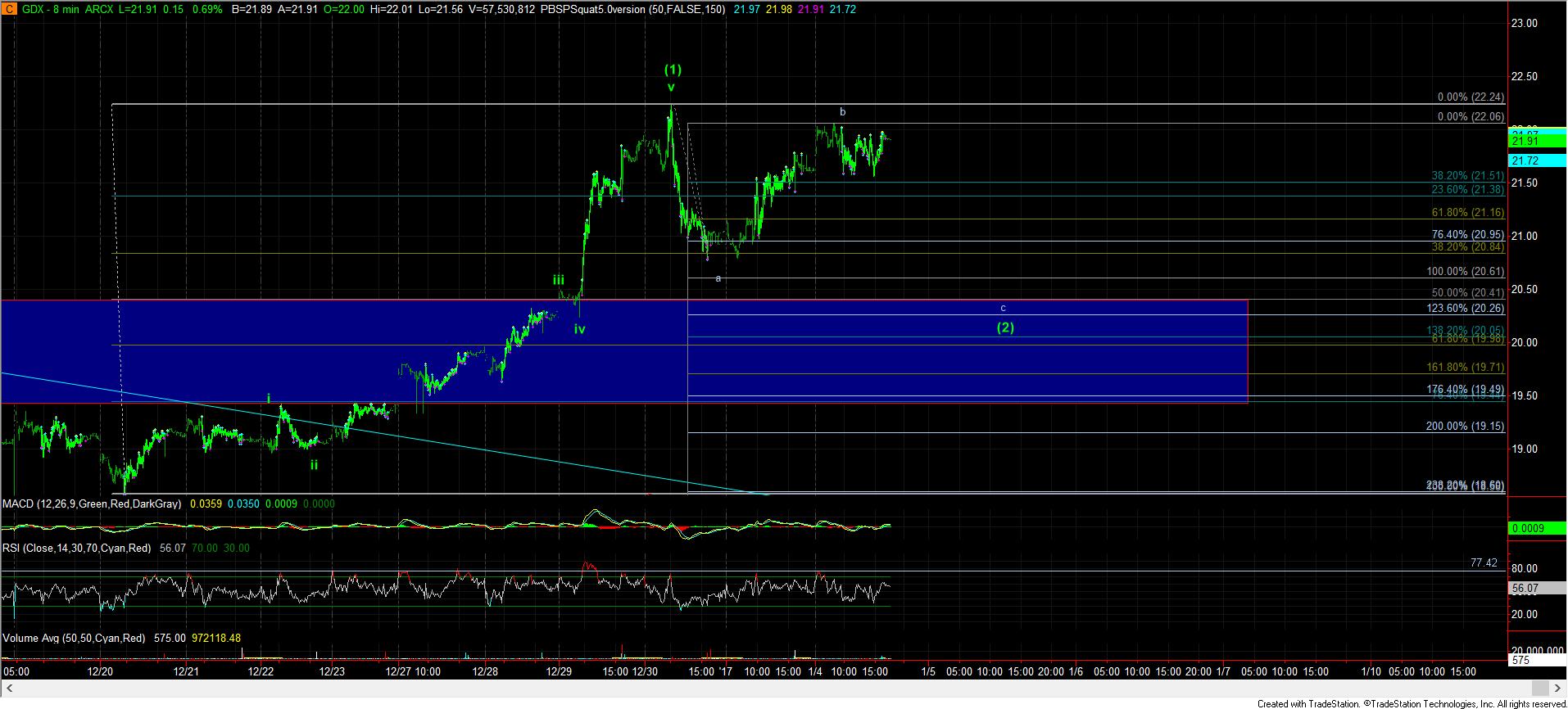
Task: Select the small 'c' wave label
Action: (x=1003, y=309)
